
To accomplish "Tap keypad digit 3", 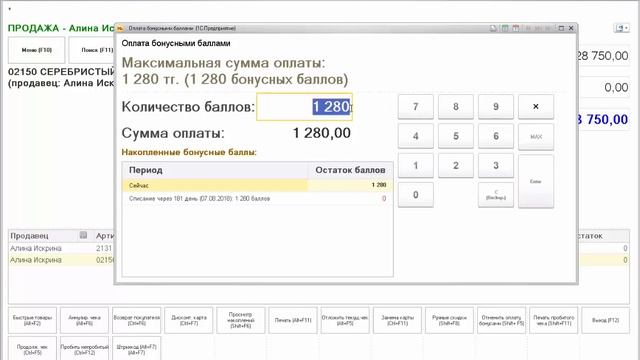I will tap(496, 166).
